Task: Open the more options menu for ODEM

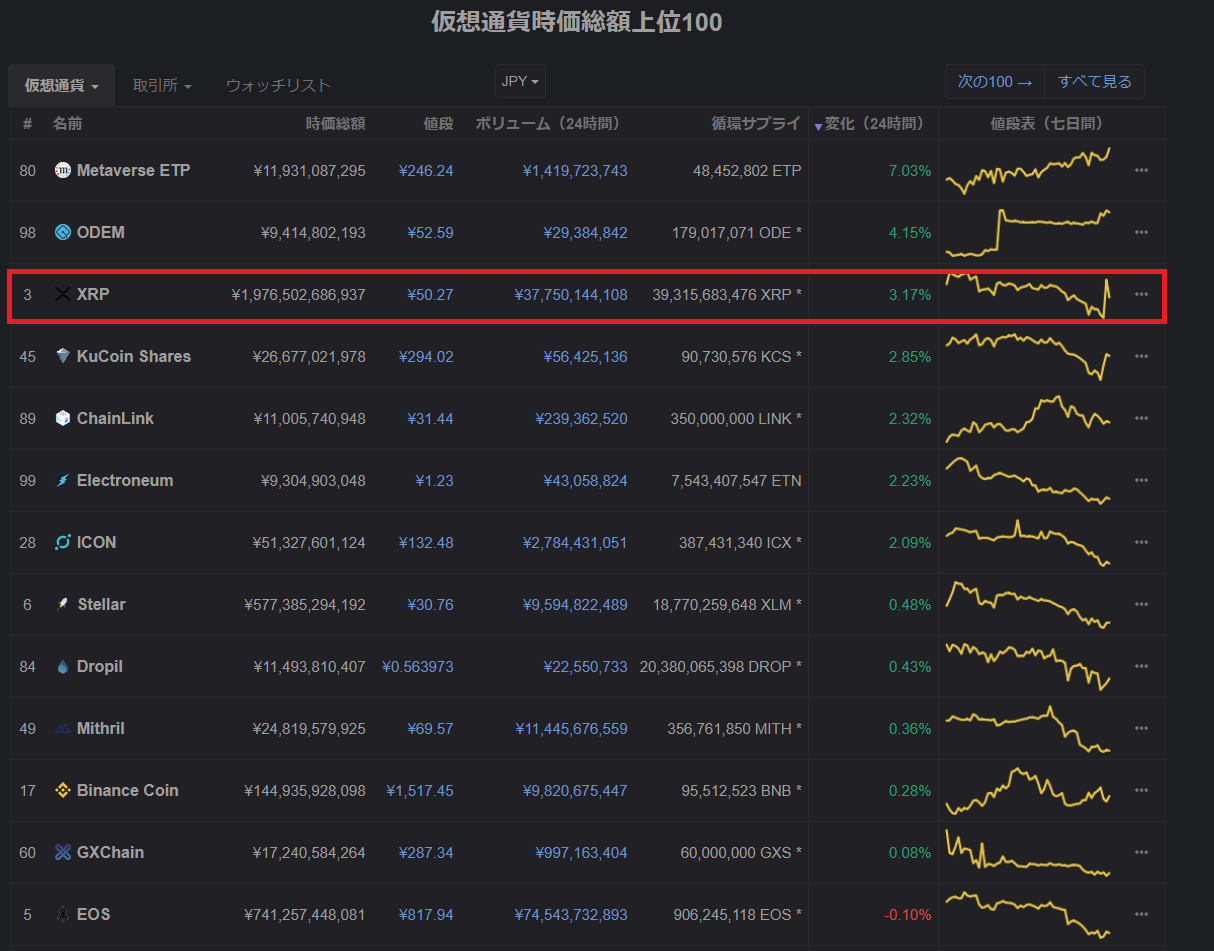Action: (x=1141, y=233)
